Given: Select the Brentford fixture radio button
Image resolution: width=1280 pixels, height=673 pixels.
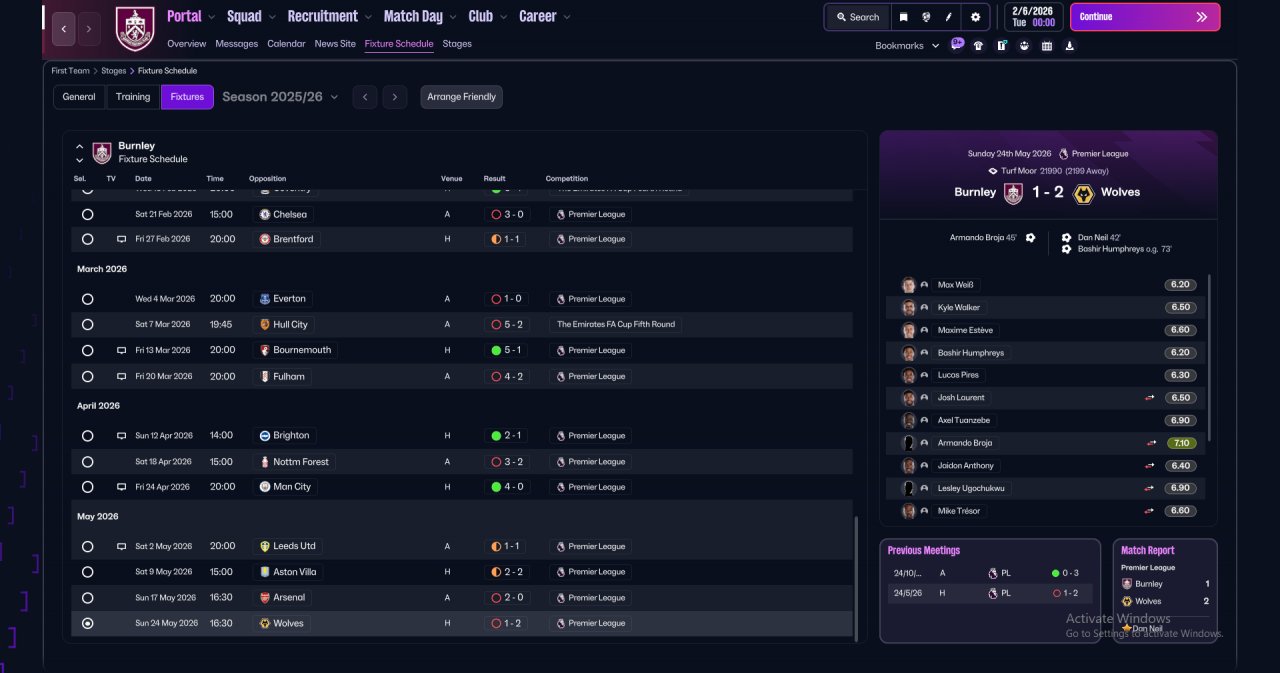Looking at the screenshot, I should click(x=87, y=240).
